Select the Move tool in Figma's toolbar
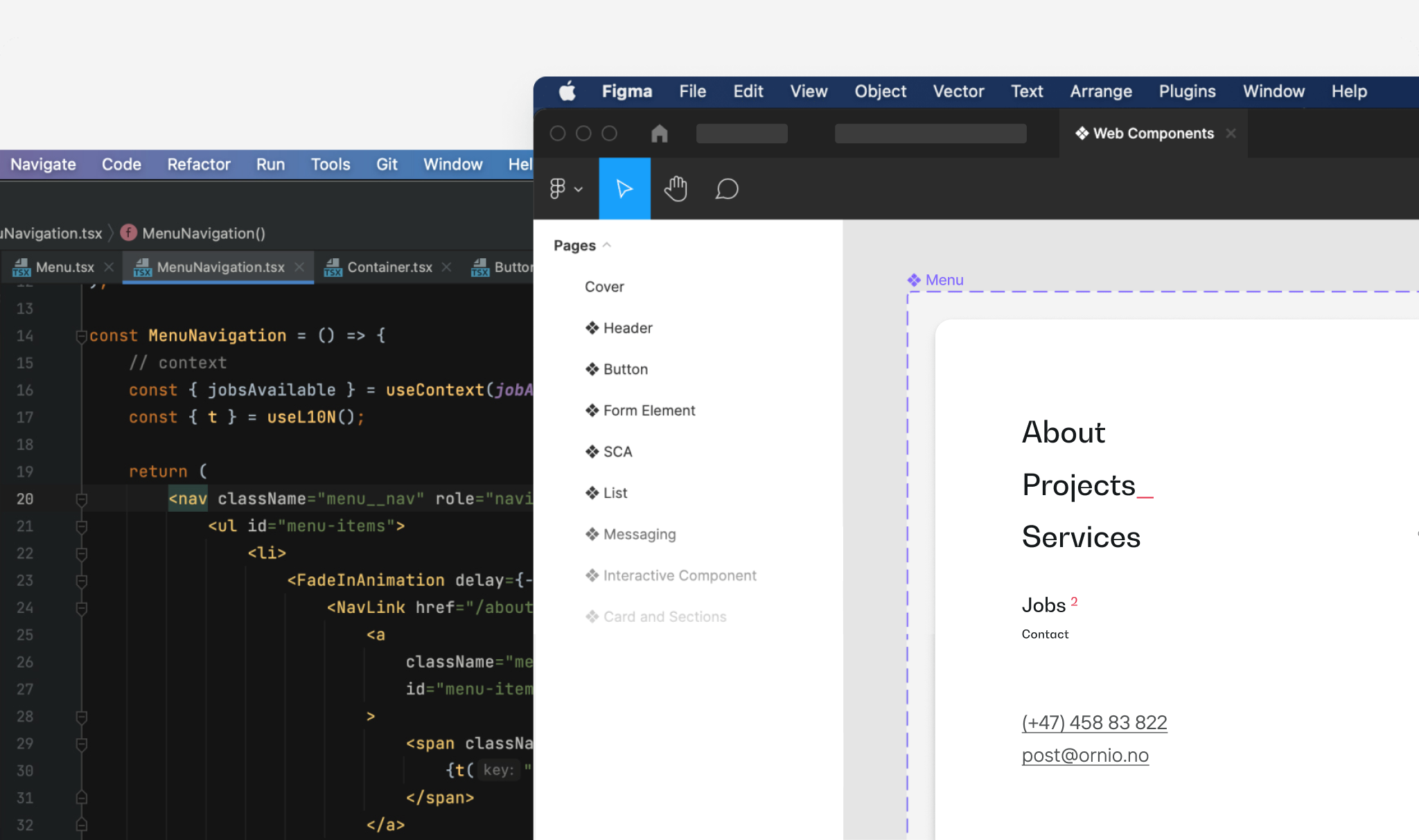The height and width of the screenshot is (840, 1419). pos(623,188)
